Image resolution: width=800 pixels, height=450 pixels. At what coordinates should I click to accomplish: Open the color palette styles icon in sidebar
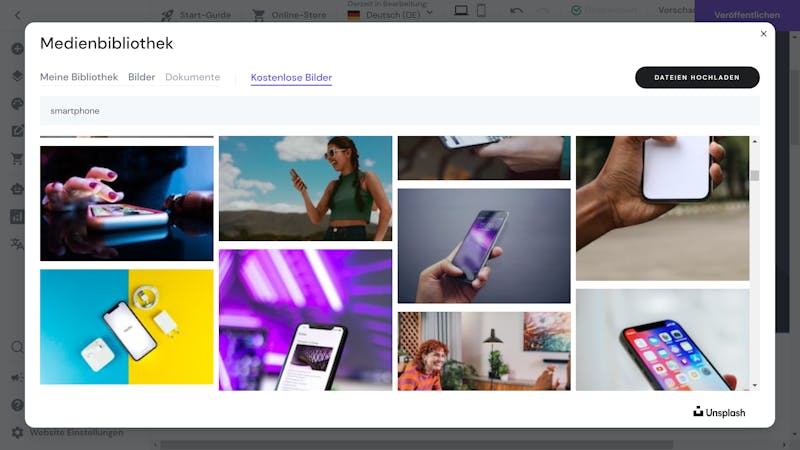point(17,104)
